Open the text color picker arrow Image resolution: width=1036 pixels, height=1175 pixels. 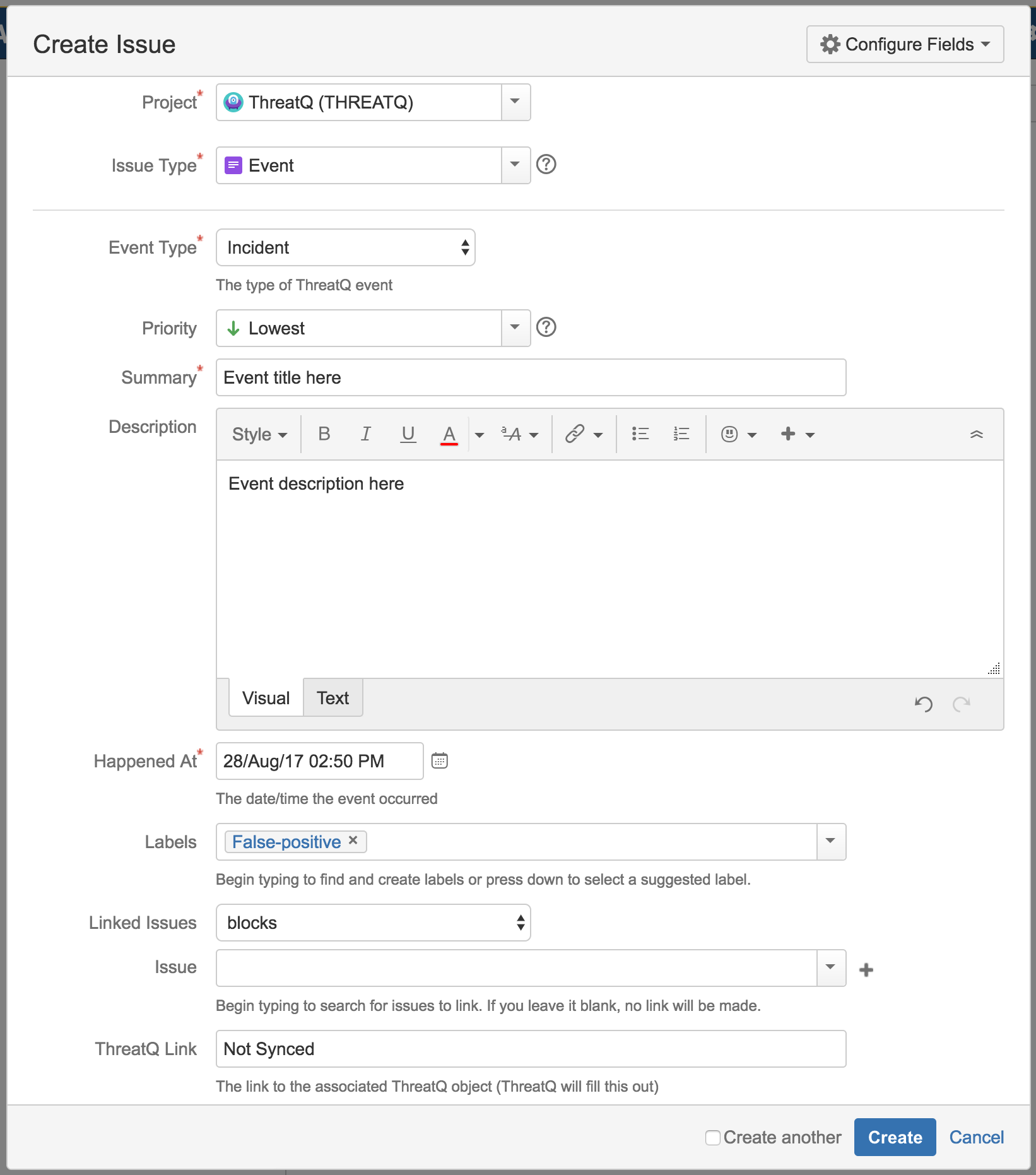pos(480,434)
